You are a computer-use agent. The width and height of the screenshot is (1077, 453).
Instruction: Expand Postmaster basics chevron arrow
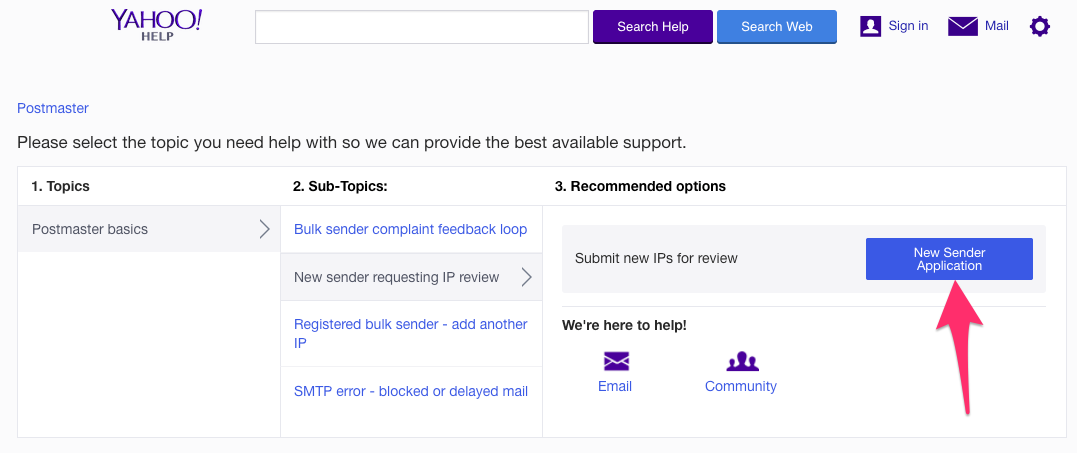coord(264,229)
